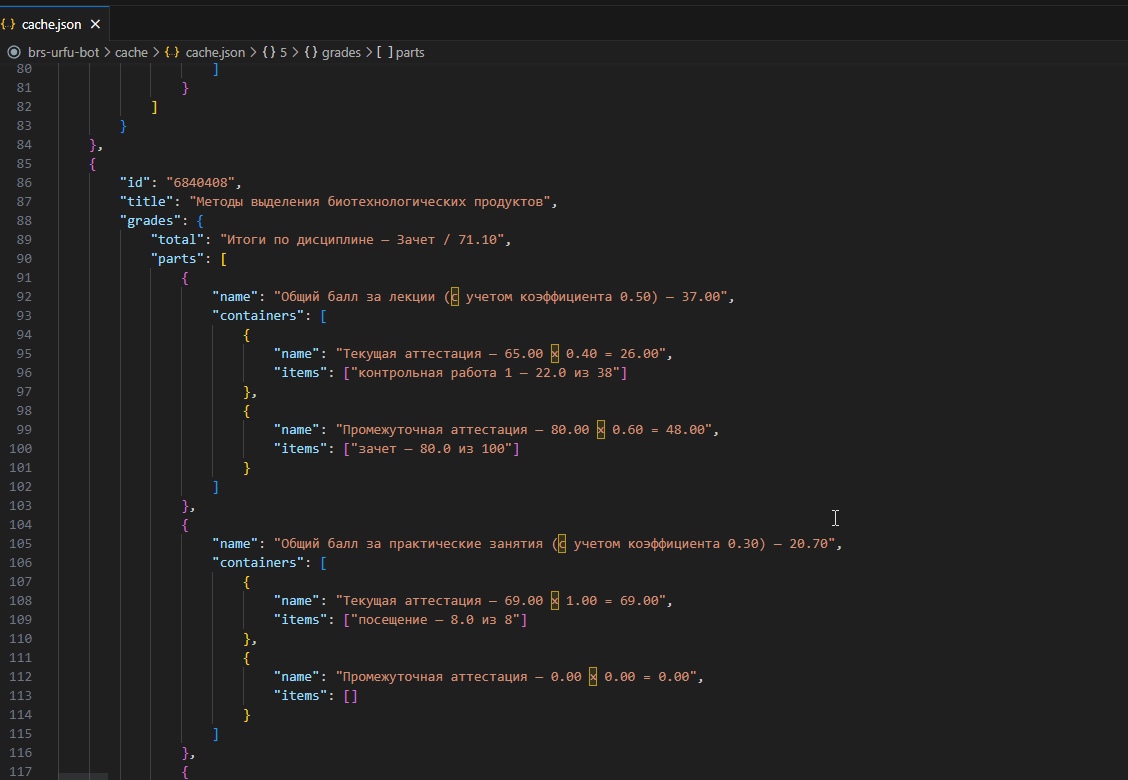
Task: Close the cache.json tab
Action: tap(95, 24)
